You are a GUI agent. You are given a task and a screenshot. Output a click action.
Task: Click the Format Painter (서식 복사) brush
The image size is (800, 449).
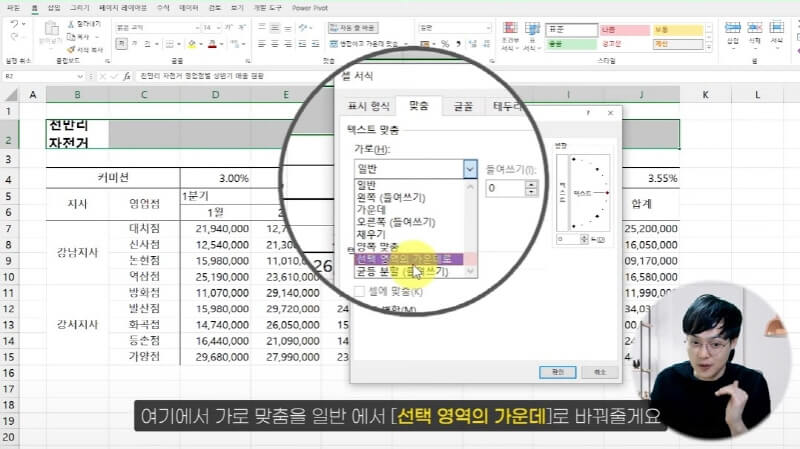71,49
